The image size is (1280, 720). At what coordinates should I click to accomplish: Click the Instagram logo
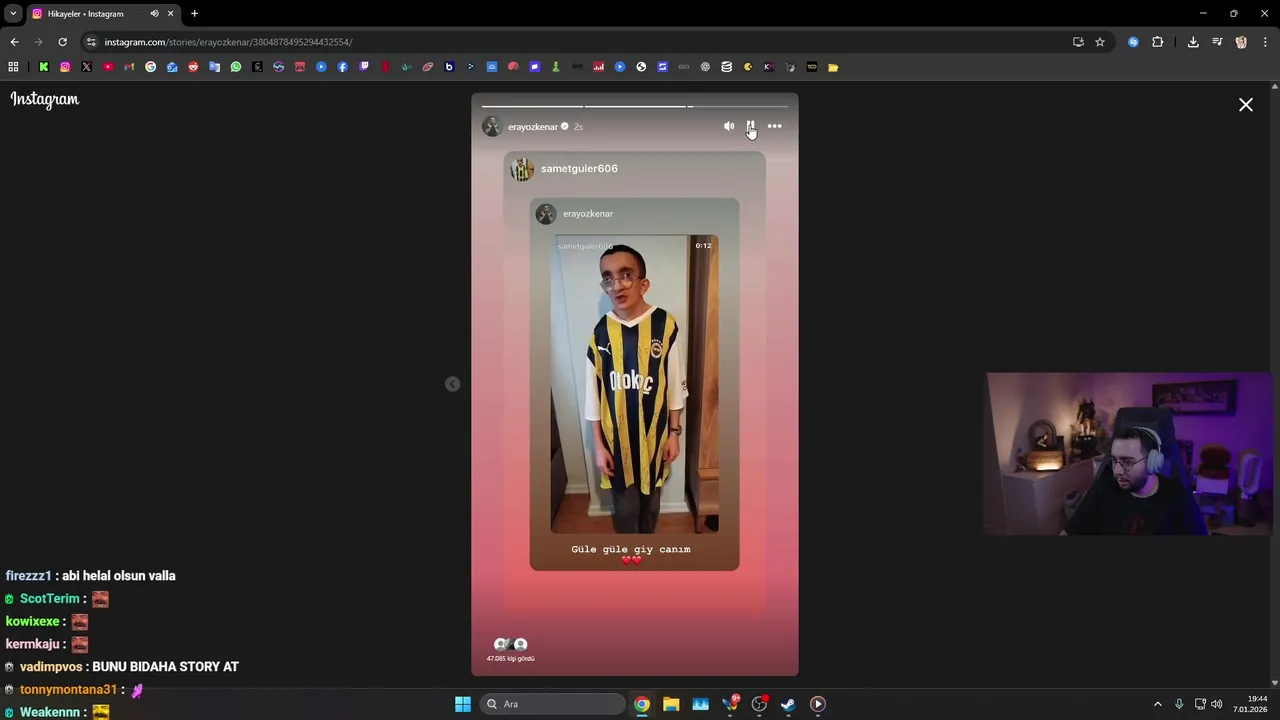(45, 99)
